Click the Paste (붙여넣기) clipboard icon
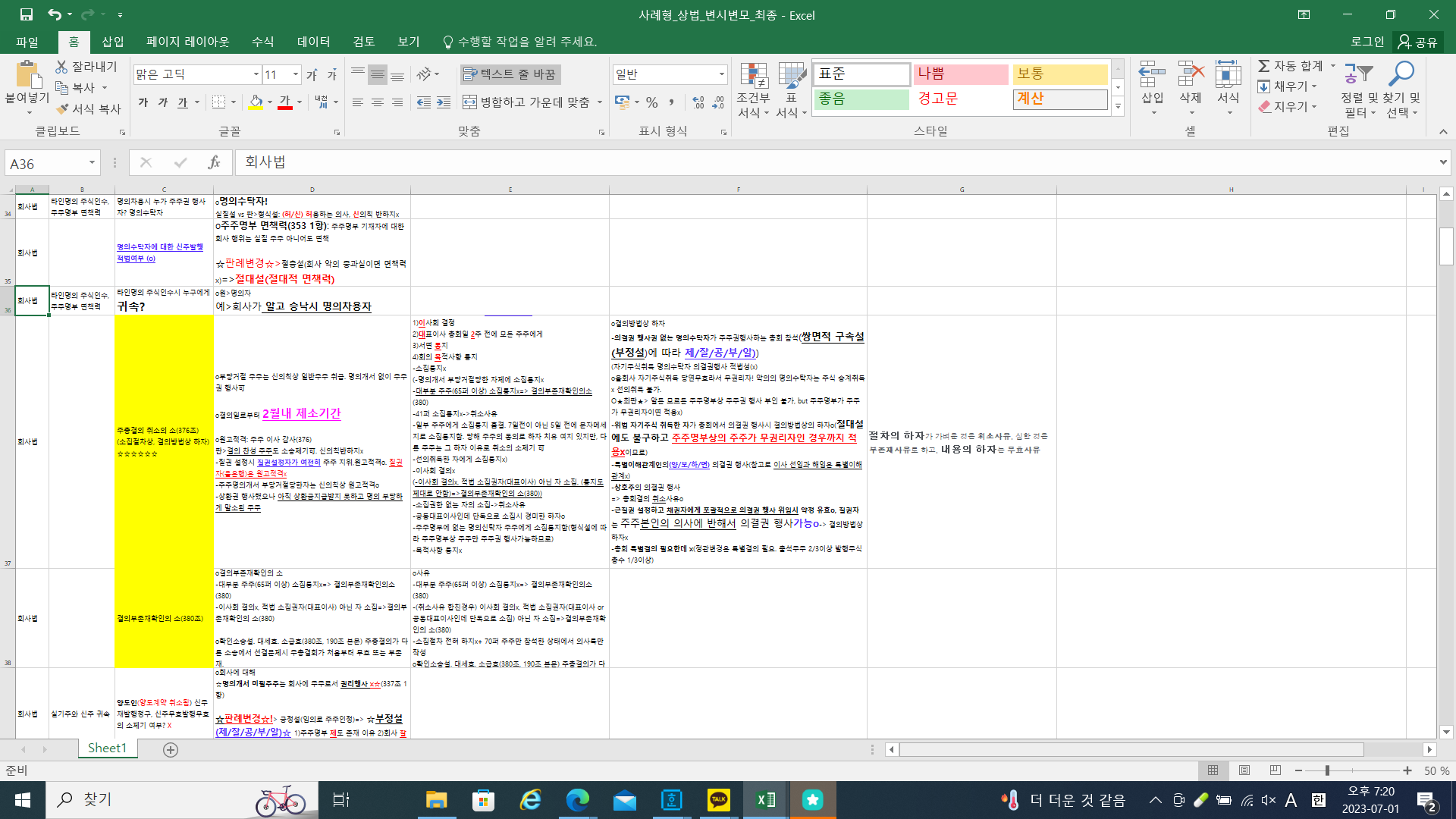The image size is (1456, 819). [x=28, y=76]
